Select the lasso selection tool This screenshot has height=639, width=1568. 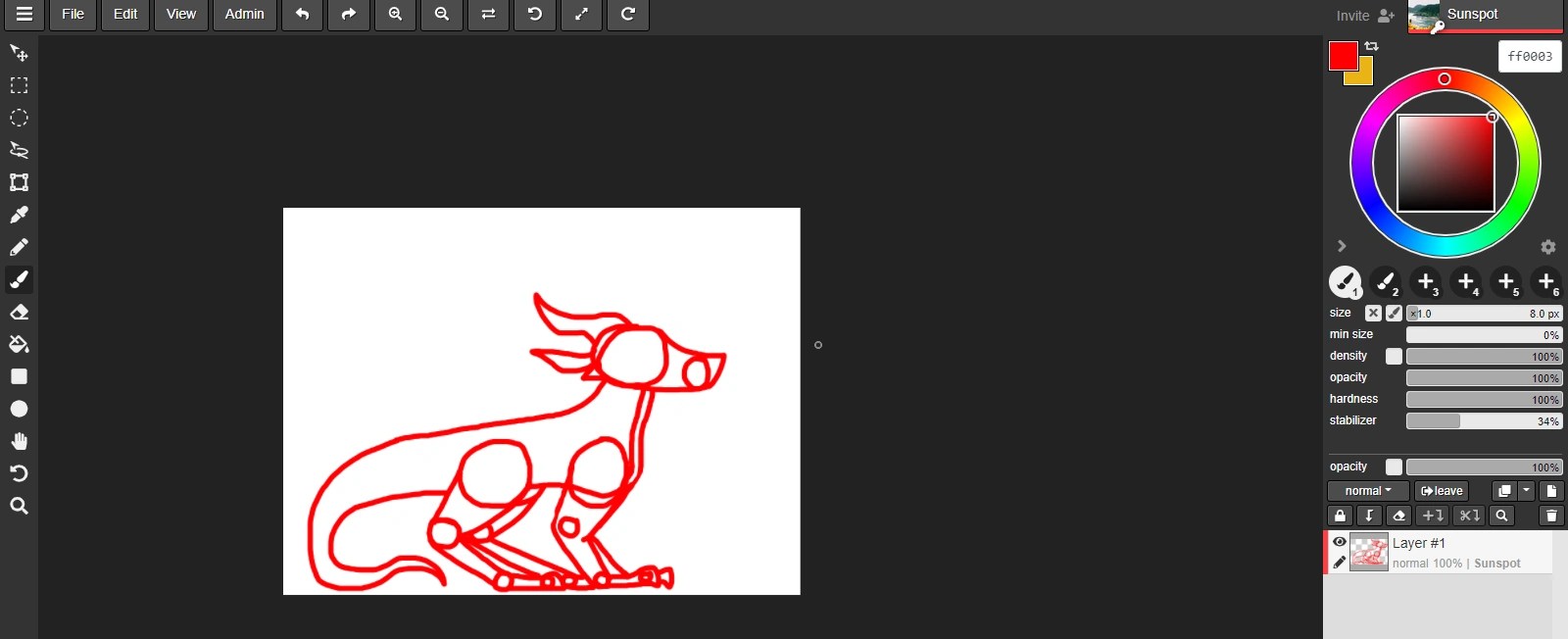(19, 150)
